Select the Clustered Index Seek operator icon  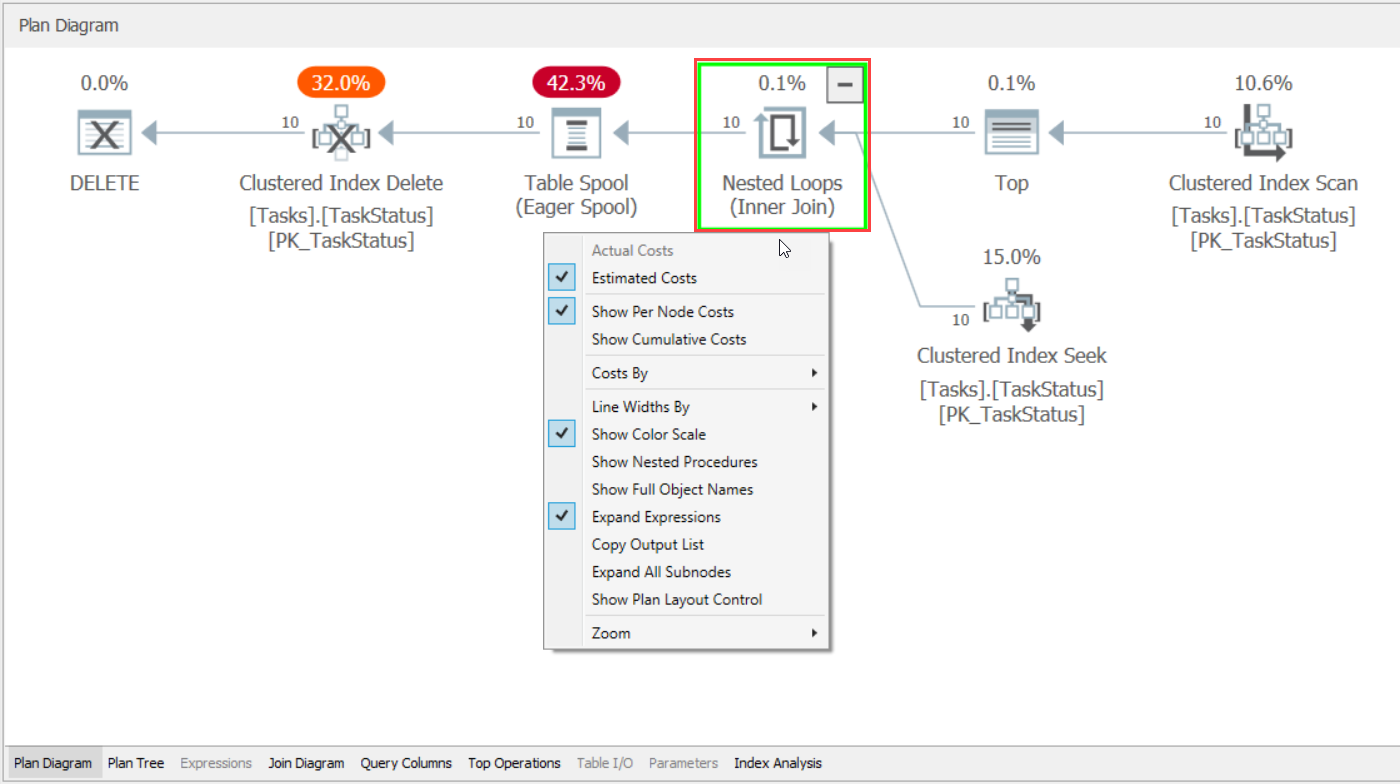pos(1011,305)
